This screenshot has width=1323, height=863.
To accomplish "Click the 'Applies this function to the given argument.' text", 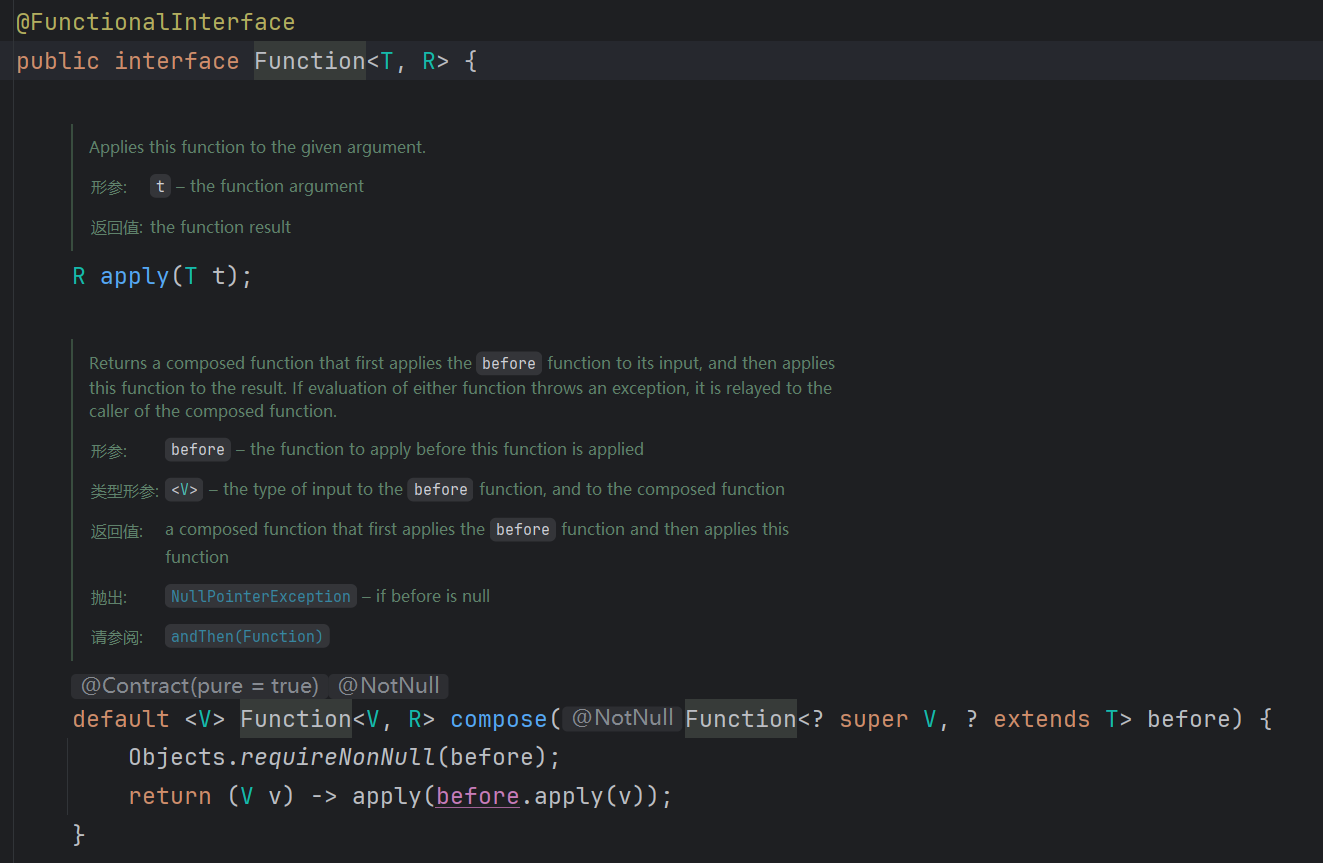I will click(257, 147).
